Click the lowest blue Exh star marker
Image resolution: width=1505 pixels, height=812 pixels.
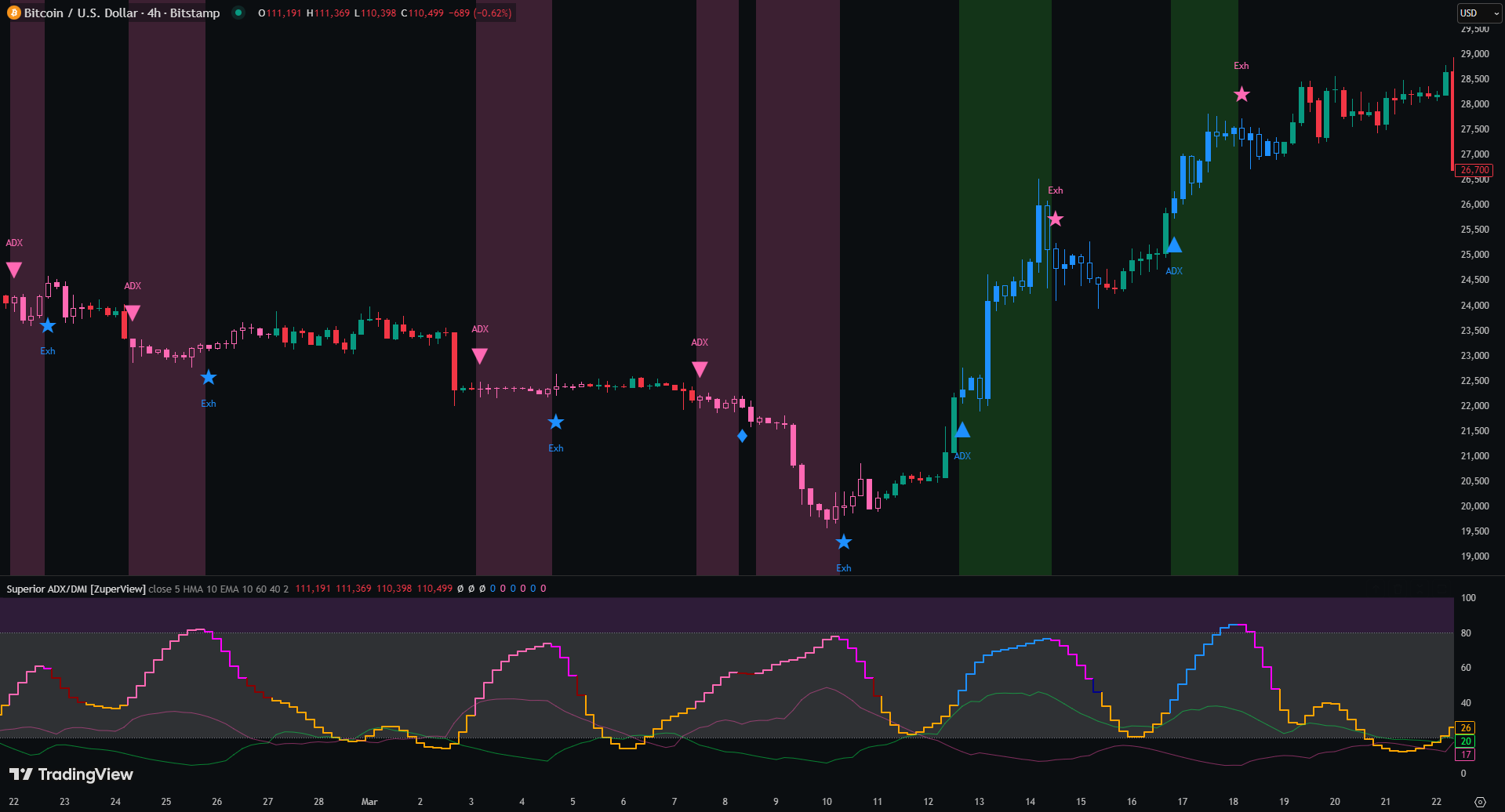tap(843, 542)
